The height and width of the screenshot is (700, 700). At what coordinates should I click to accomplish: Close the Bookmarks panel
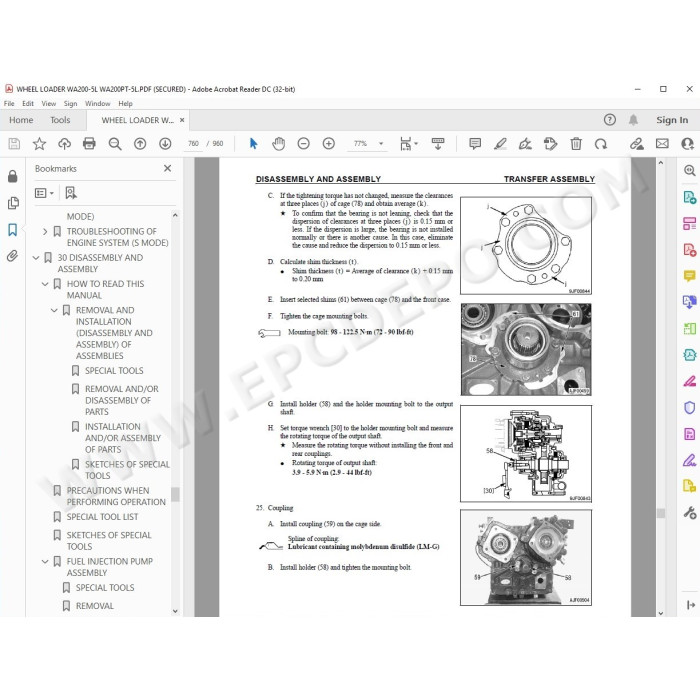point(167,168)
